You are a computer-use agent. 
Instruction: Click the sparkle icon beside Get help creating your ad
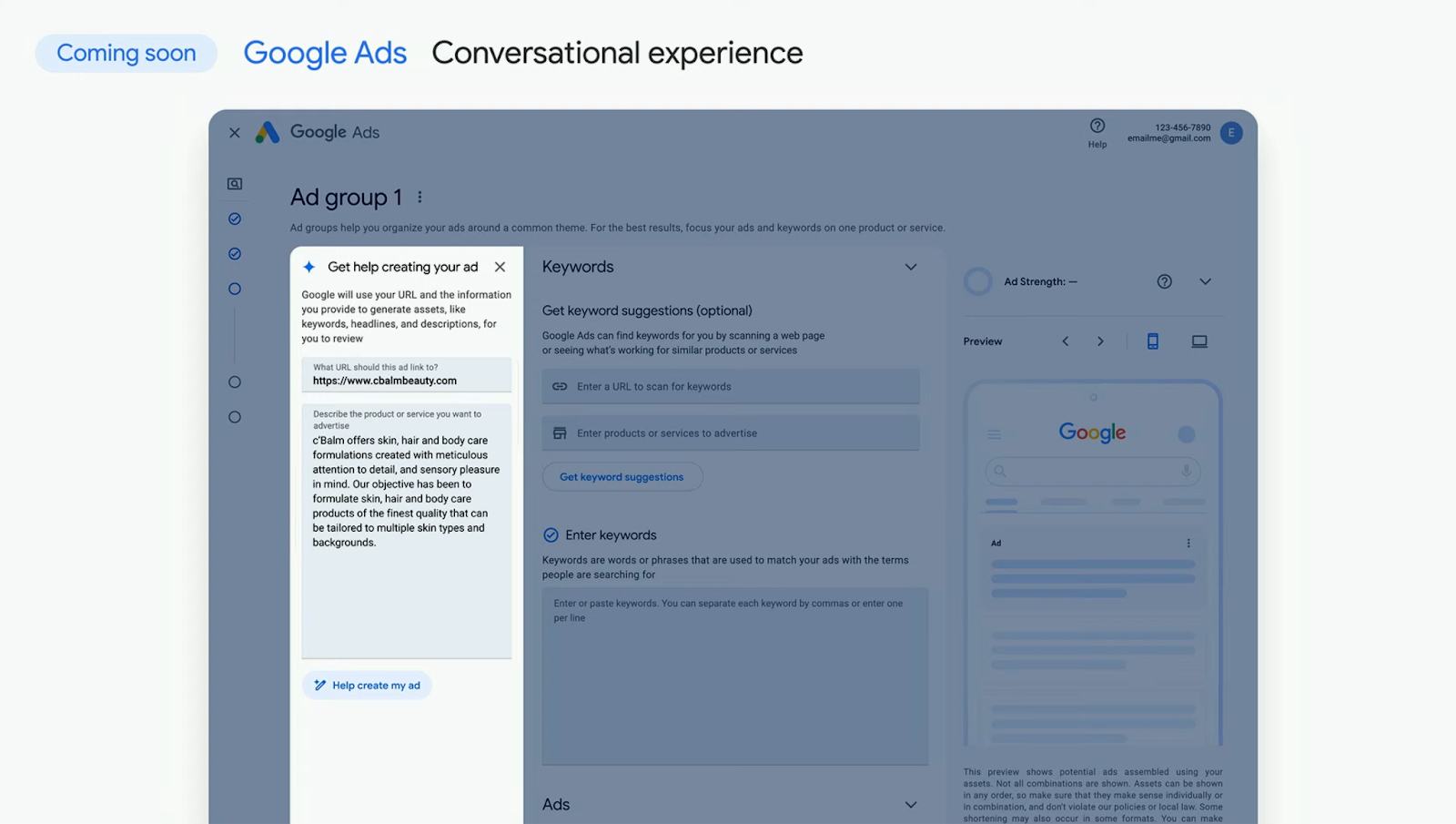(309, 267)
